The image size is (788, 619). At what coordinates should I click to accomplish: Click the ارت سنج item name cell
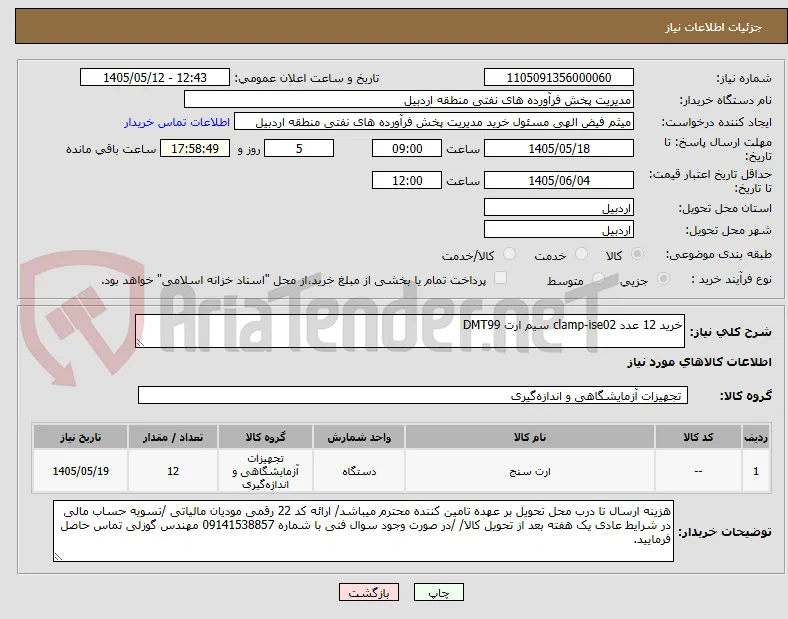(530, 471)
